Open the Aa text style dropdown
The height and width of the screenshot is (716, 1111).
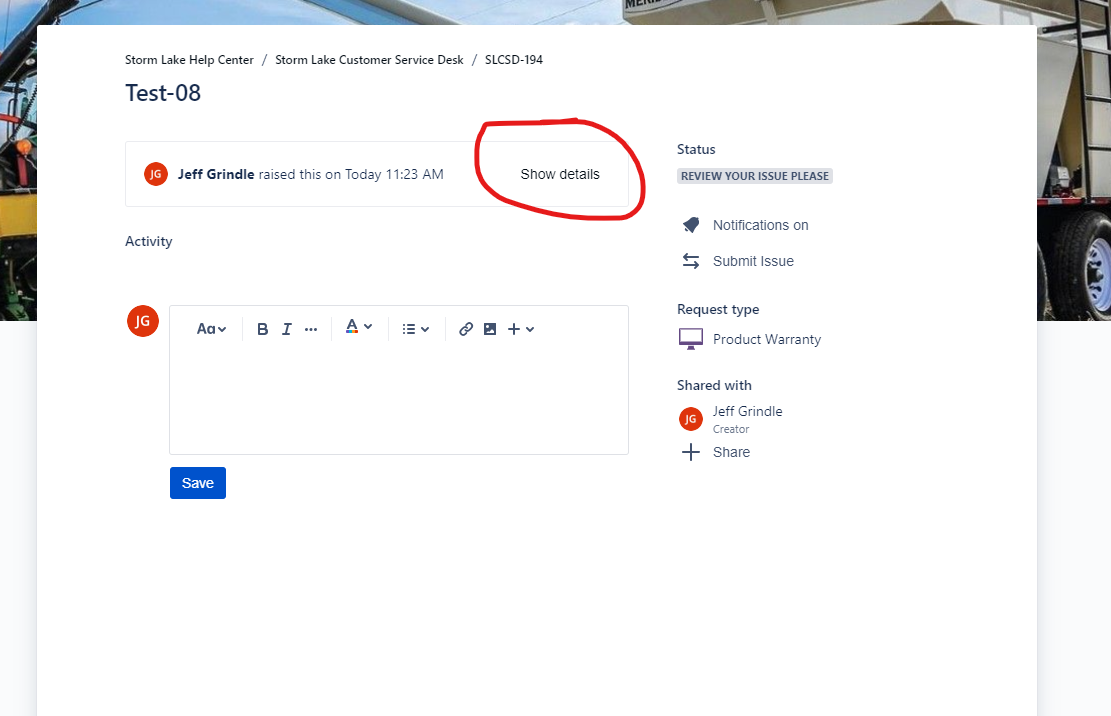tap(211, 328)
